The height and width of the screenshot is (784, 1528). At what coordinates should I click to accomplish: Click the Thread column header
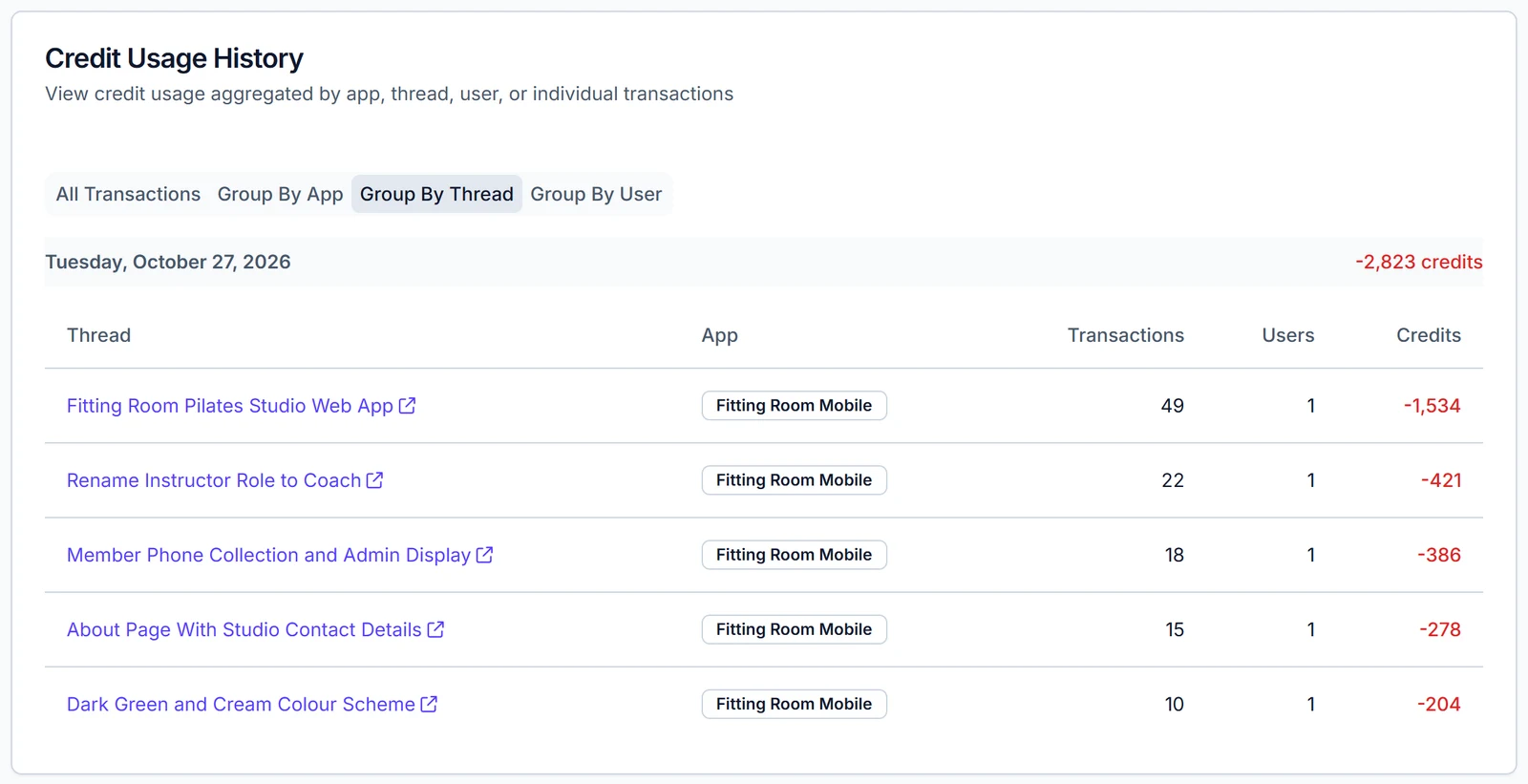coord(98,335)
